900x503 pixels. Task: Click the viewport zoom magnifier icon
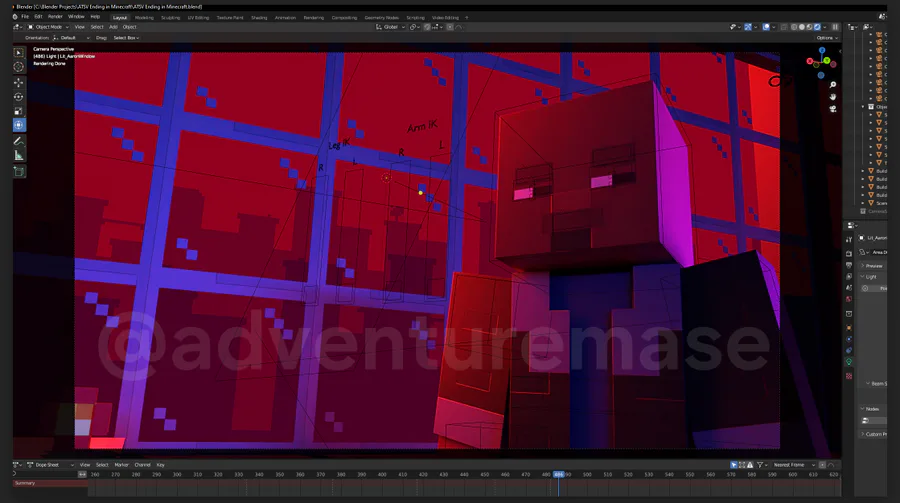[x=833, y=85]
